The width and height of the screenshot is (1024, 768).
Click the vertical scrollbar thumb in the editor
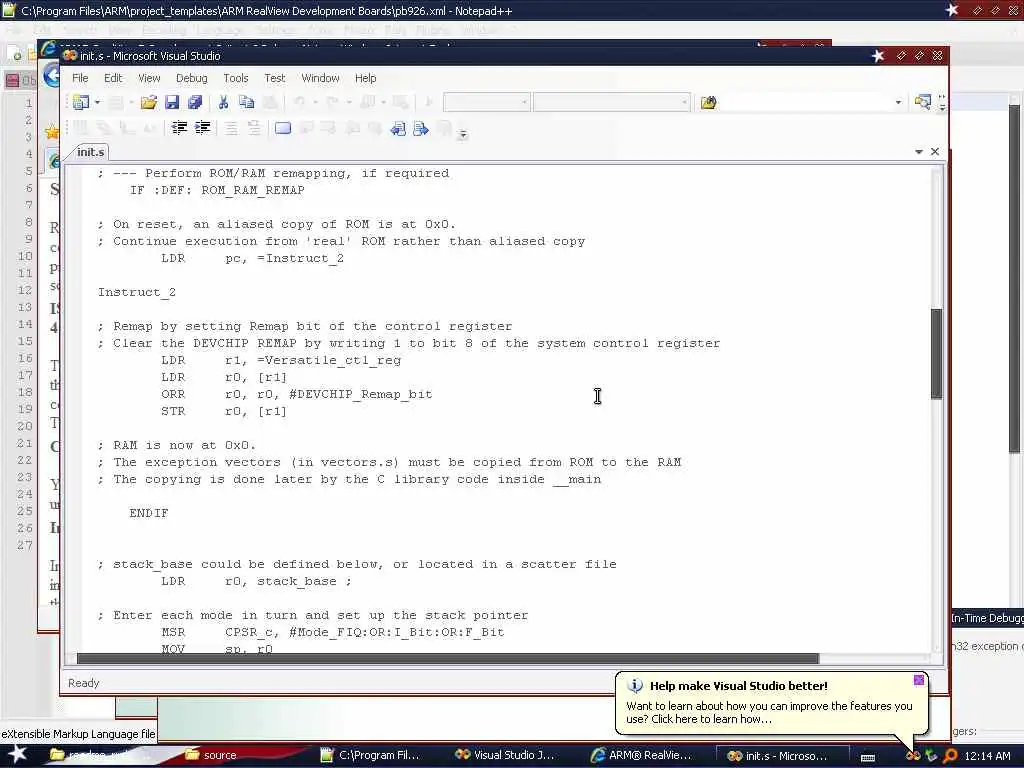tap(936, 353)
